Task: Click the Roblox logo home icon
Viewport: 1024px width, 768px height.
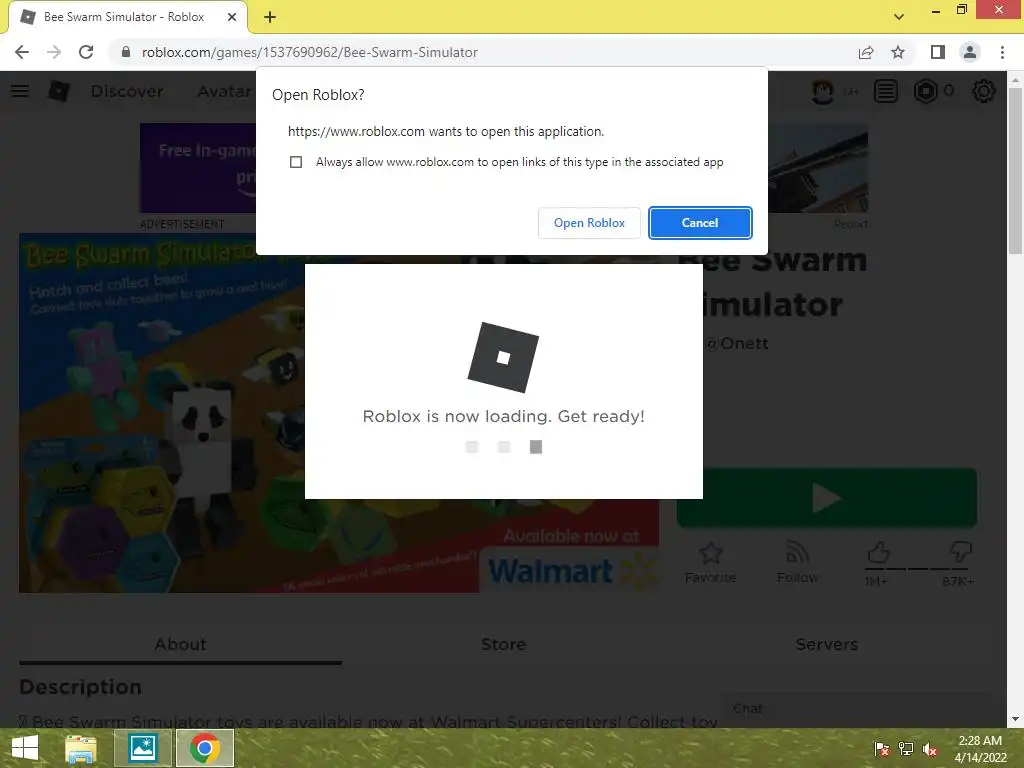Action: point(59,91)
